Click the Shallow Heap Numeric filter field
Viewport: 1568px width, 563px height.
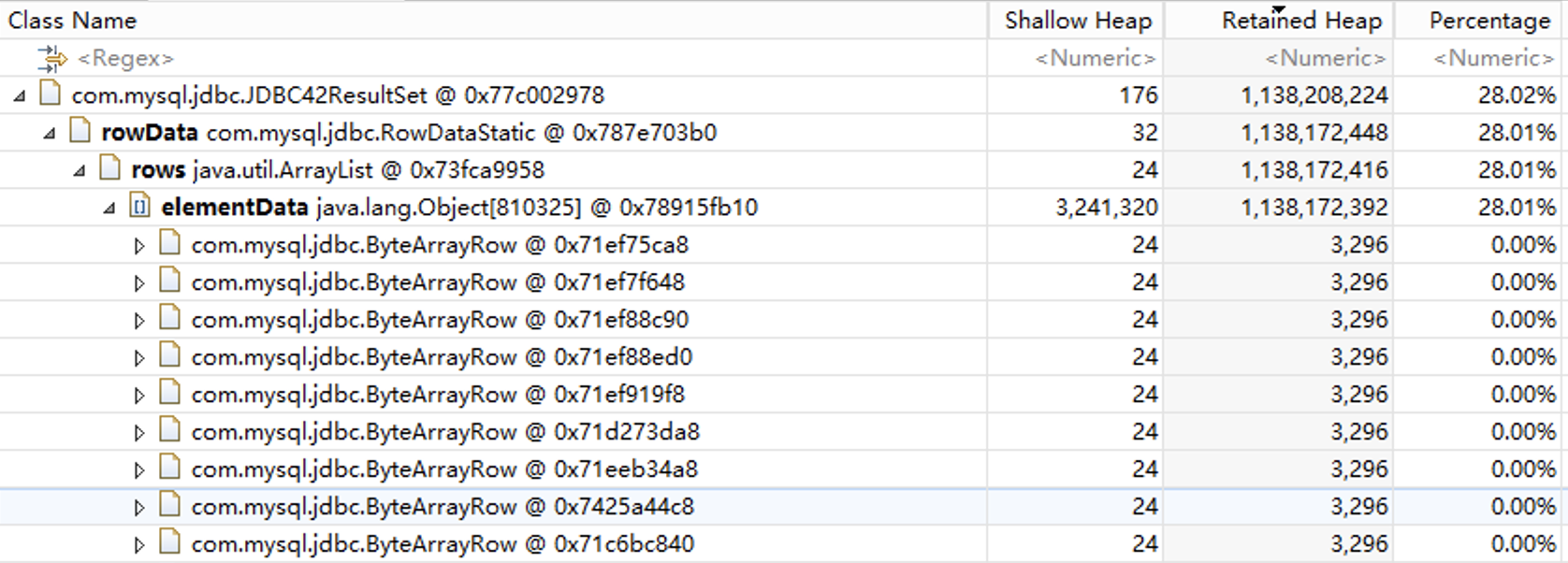pos(1095,58)
